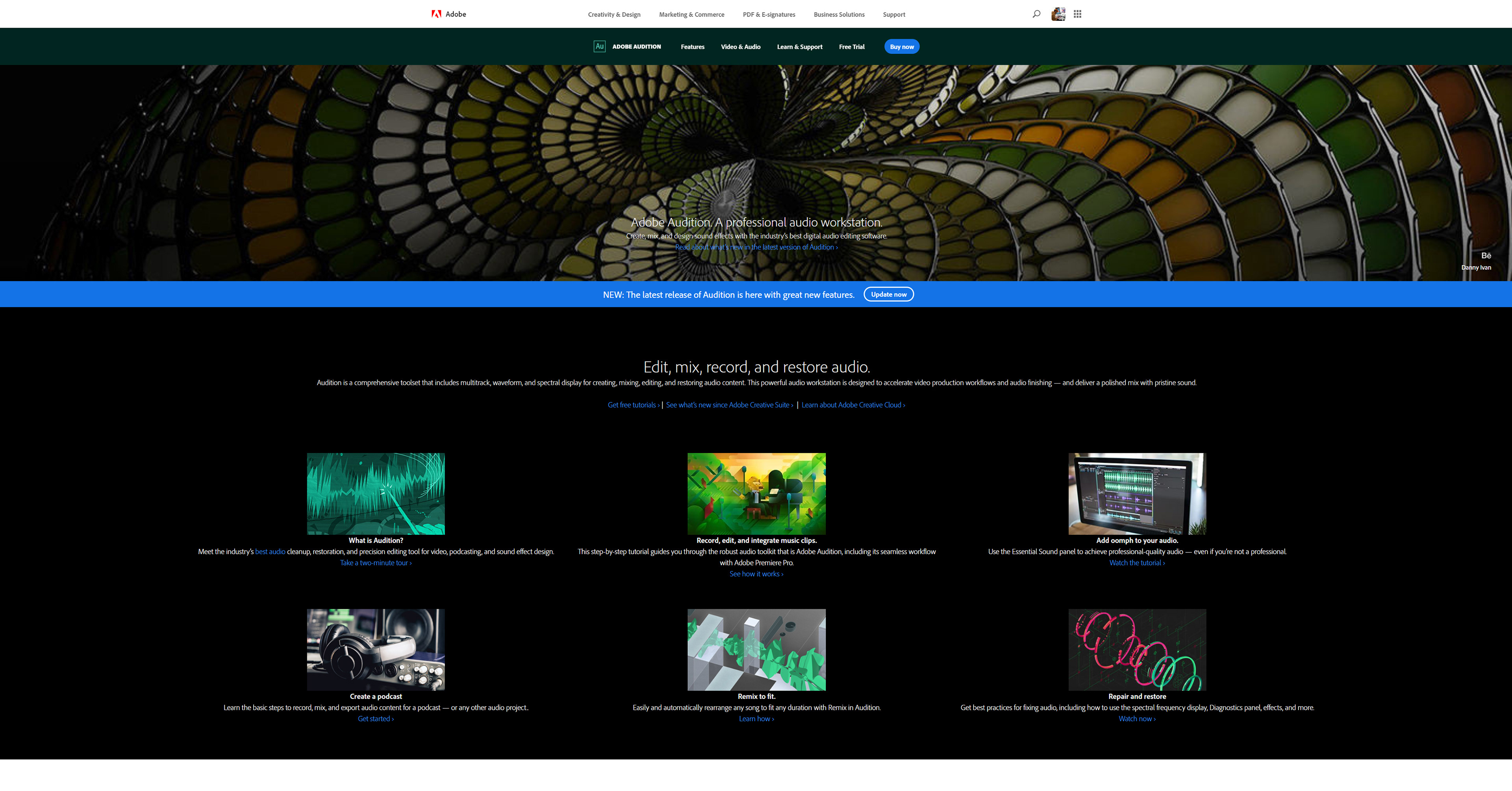This screenshot has height=791, width=1512.
Task: Open the app switcher grid icon
Action: pyautogui.click(x=1078, y=14)
